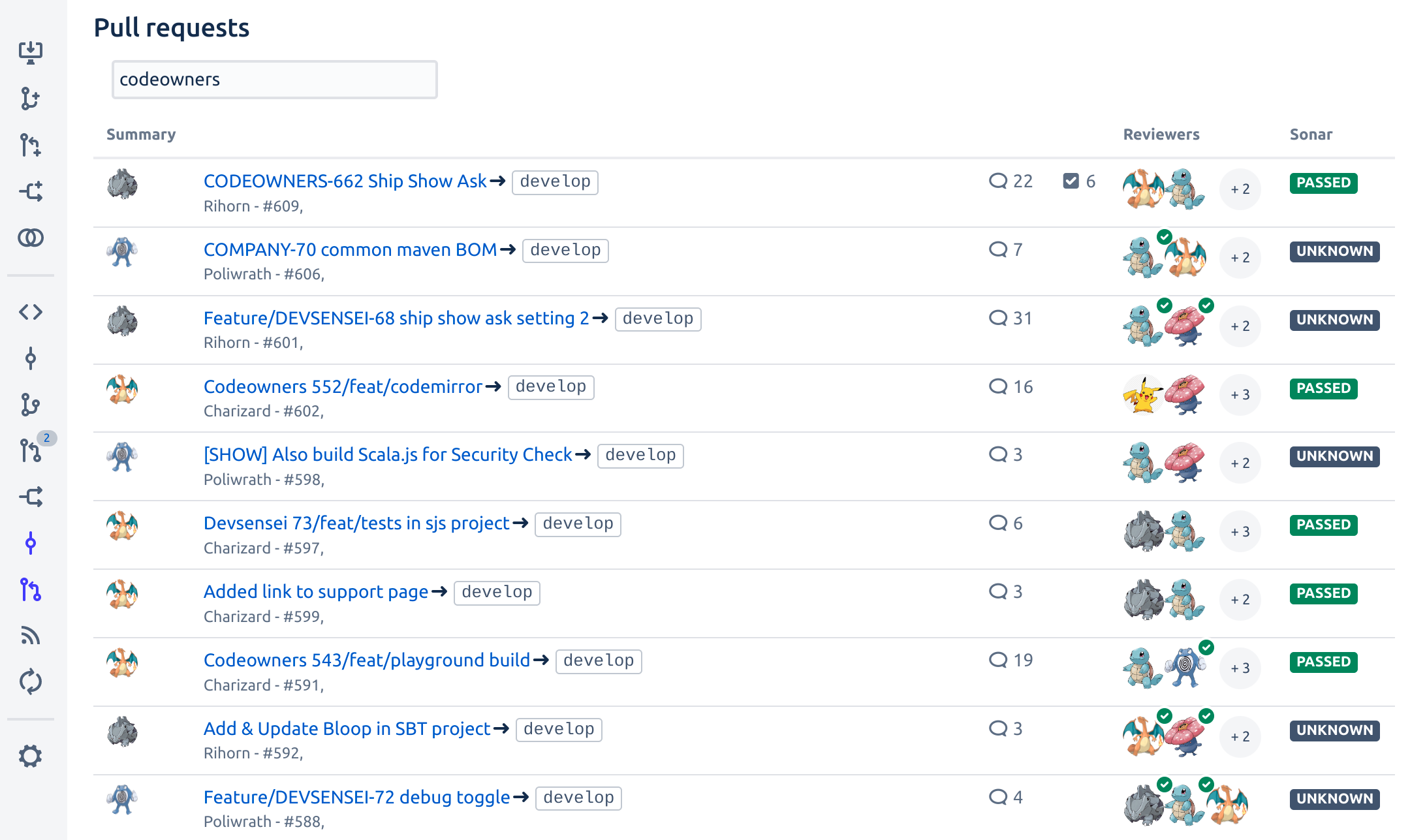
Task: Open the gray forks icon in the sidebar
Action: pyautogui.click(x=31, y=497)
